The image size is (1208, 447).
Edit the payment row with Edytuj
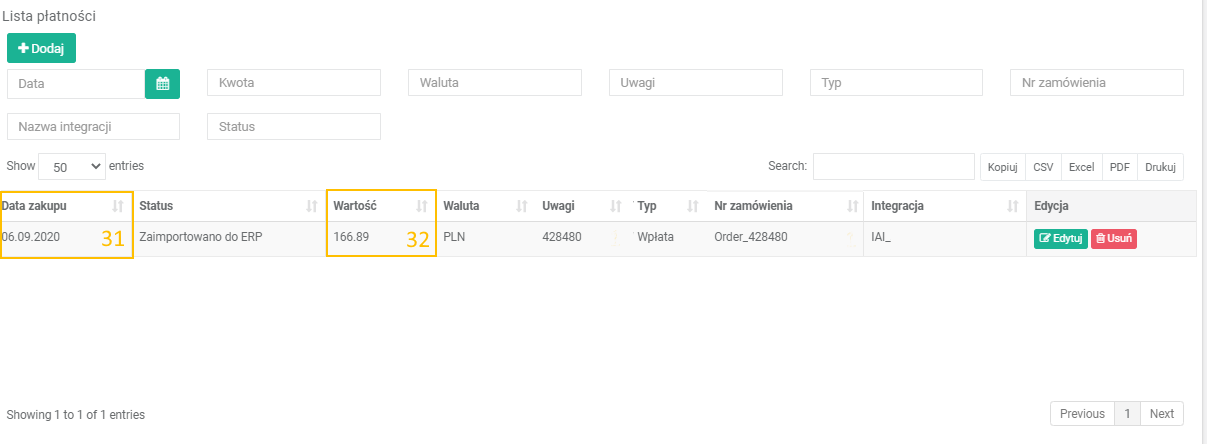click(1060, 239)
